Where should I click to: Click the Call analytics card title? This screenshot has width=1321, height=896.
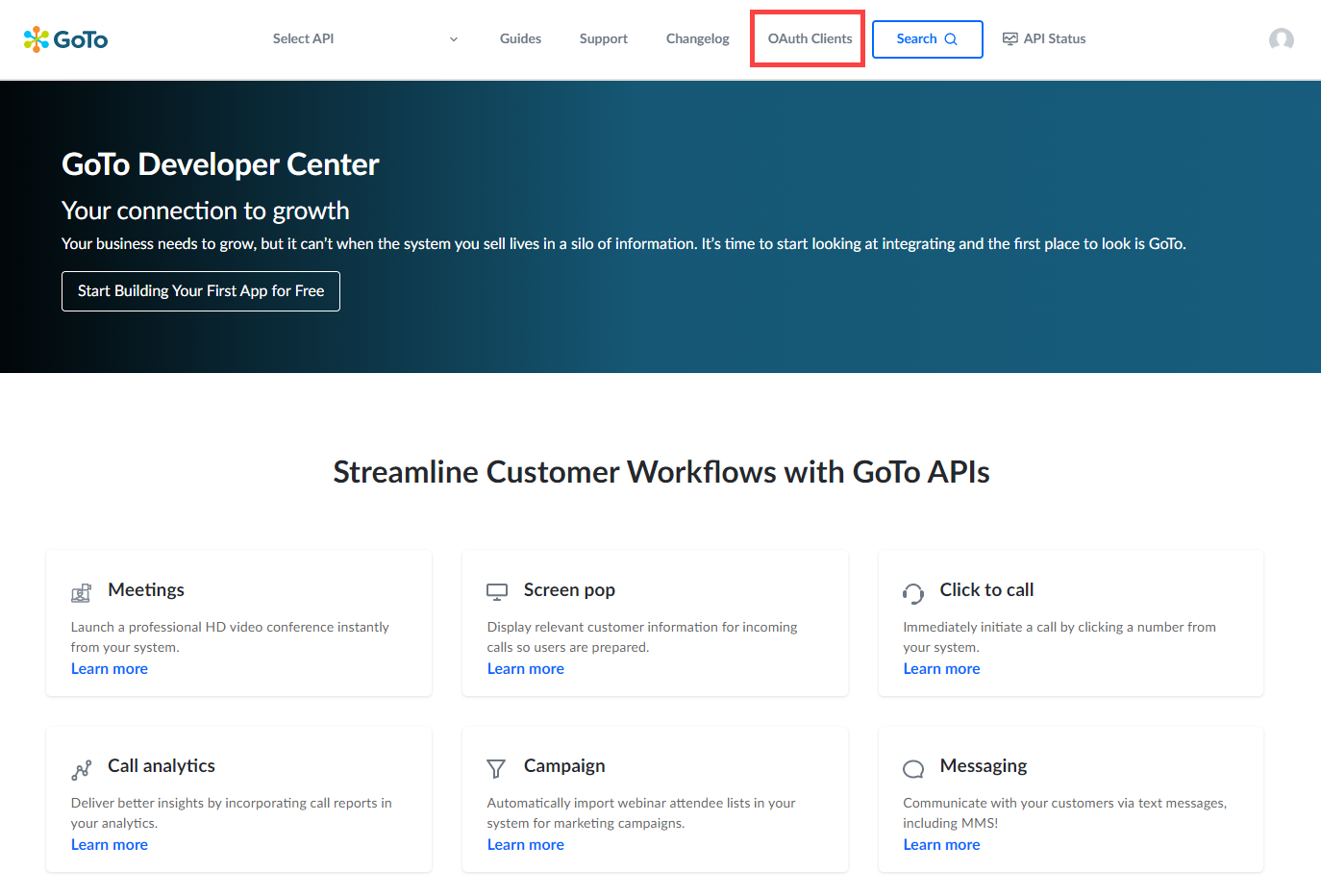pyautogui.click(x=162, y=766)
